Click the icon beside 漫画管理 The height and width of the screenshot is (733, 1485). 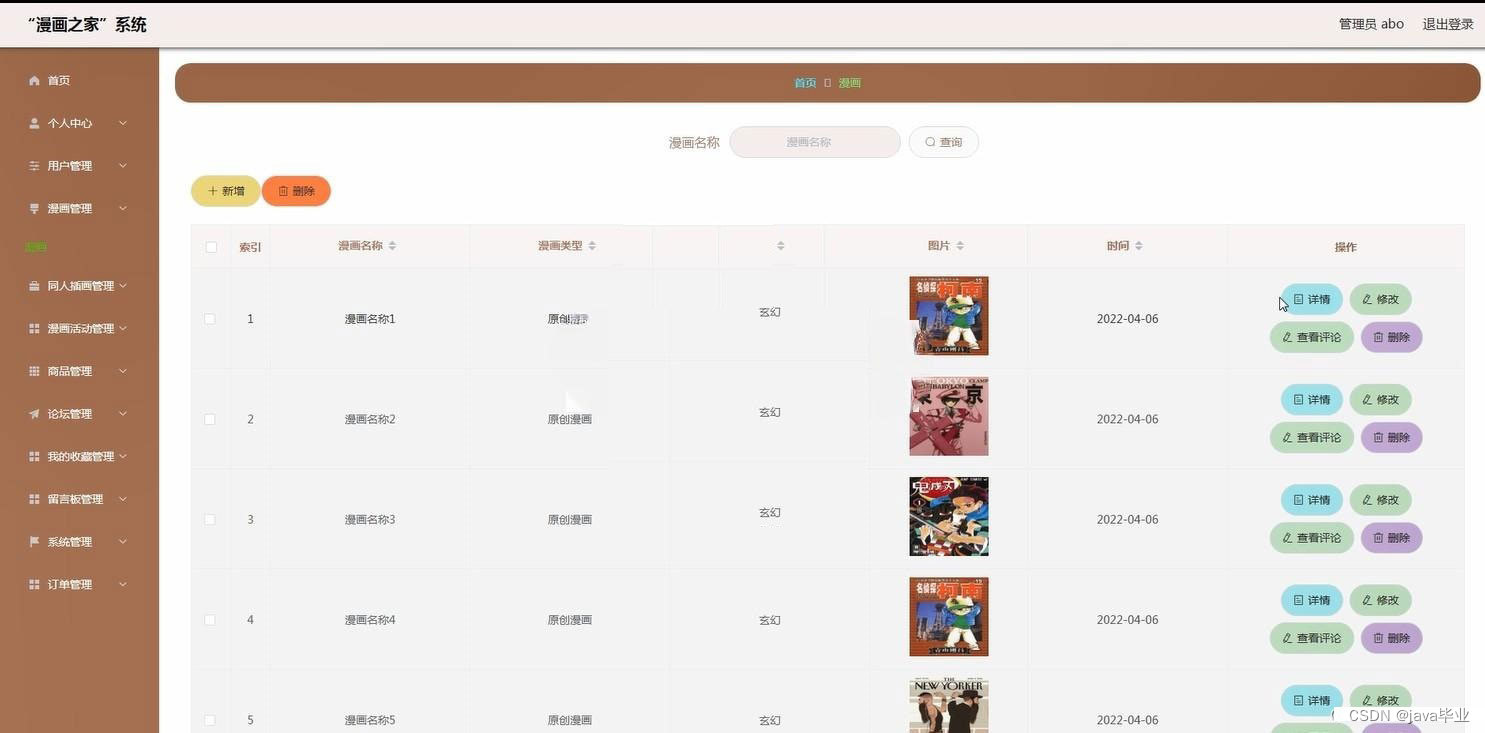pyautogui.click(x=34, y=208)
